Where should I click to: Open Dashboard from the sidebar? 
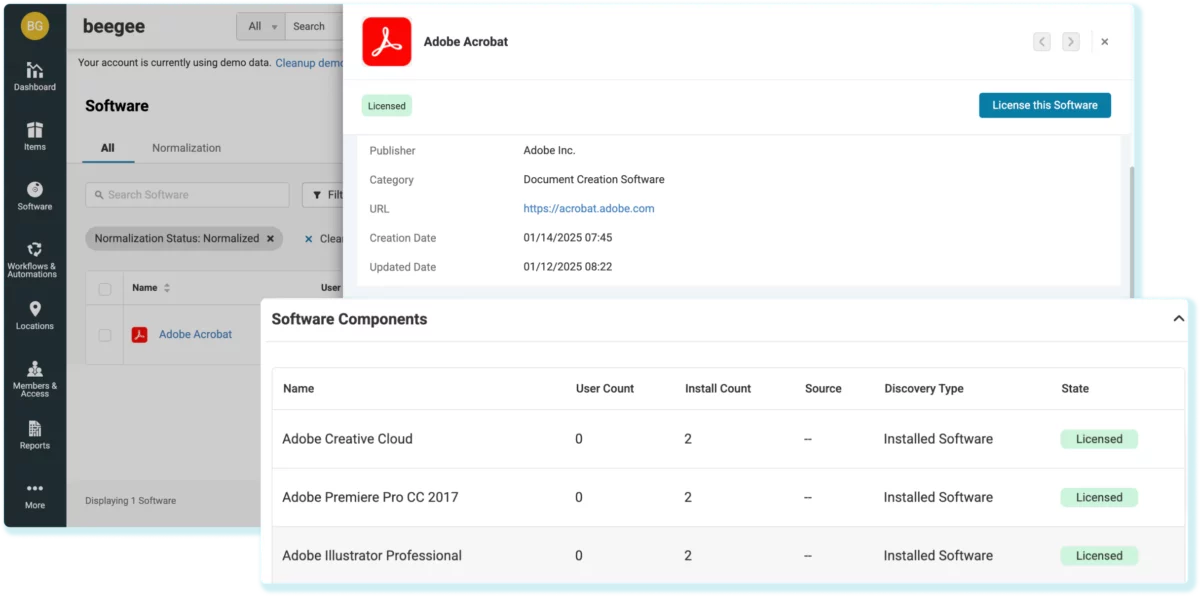pyautogui.click(x=34, y=76)
